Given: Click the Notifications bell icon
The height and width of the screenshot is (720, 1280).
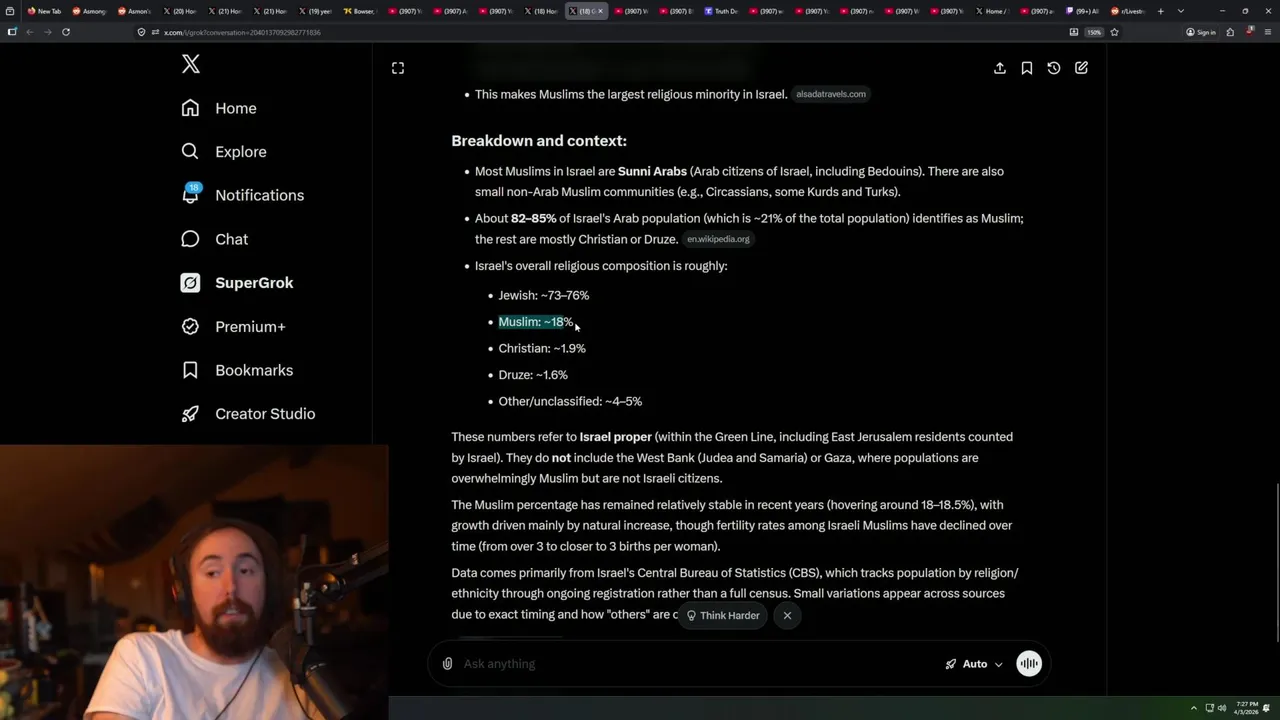Looking at the screenshot, I should click(190, 195).
